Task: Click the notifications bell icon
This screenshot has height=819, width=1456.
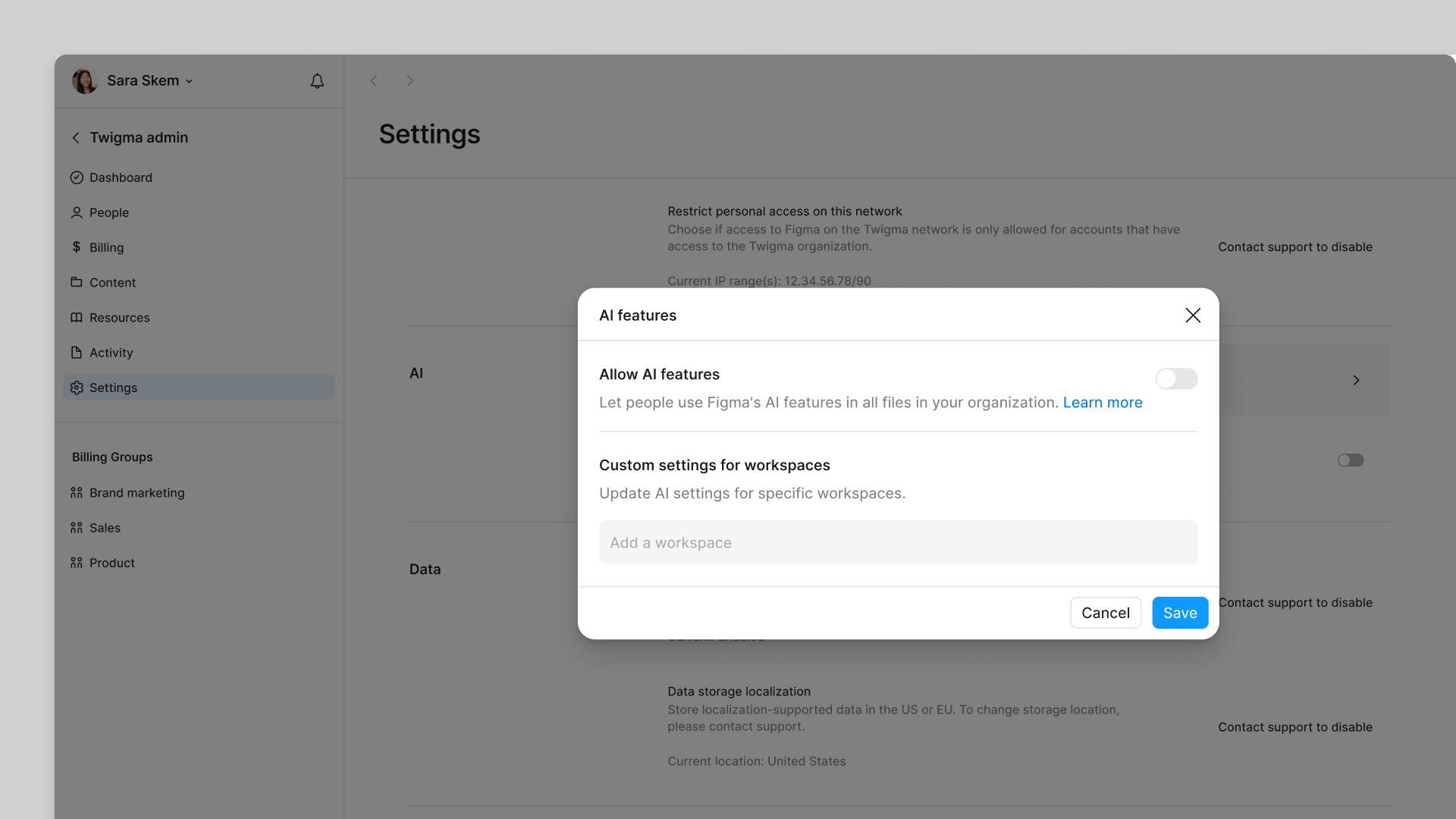Action: pos(317,81)
